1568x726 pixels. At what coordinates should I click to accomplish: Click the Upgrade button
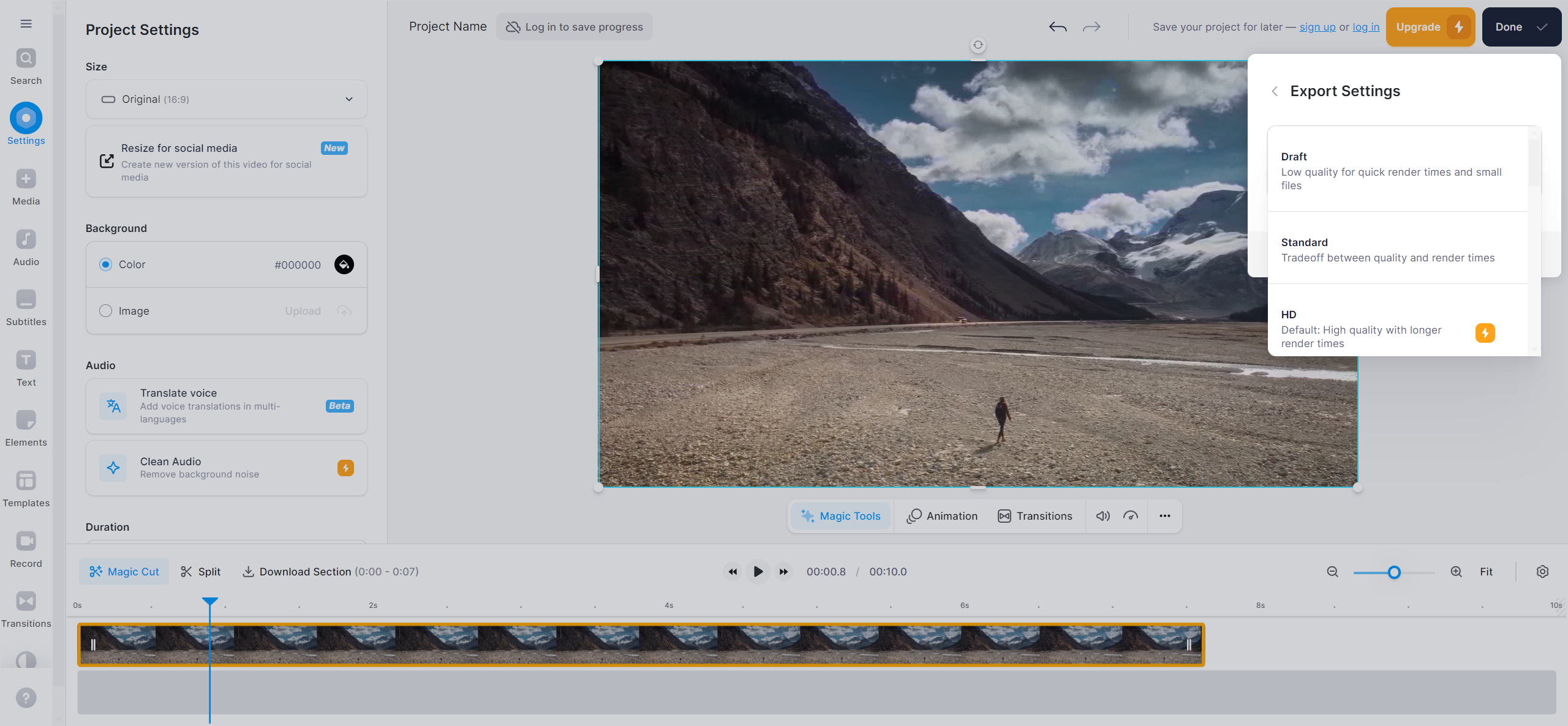pyautogui.click(x=1430, y=27)
